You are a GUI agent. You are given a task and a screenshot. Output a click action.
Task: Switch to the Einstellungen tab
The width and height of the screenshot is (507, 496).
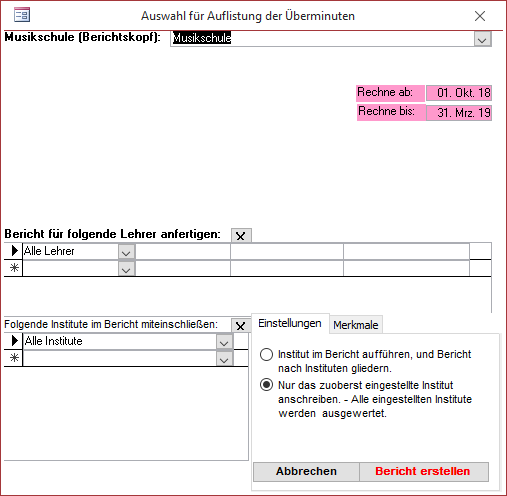tap(290, 323)
